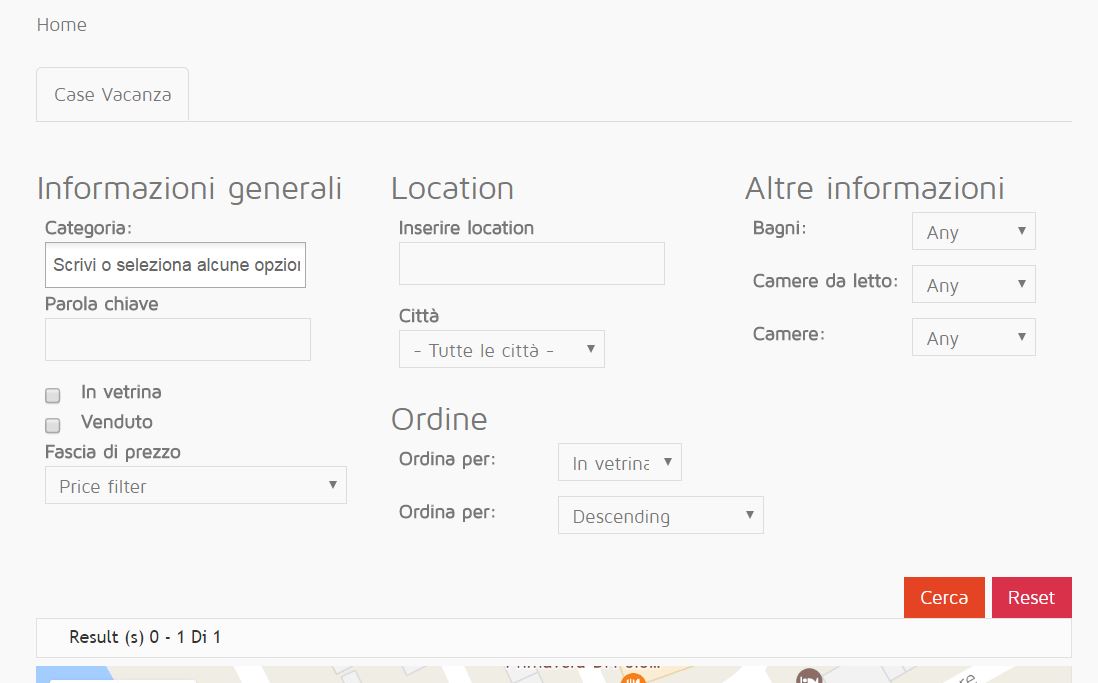Click the Città label text
1098x683 pixels.
419,316
